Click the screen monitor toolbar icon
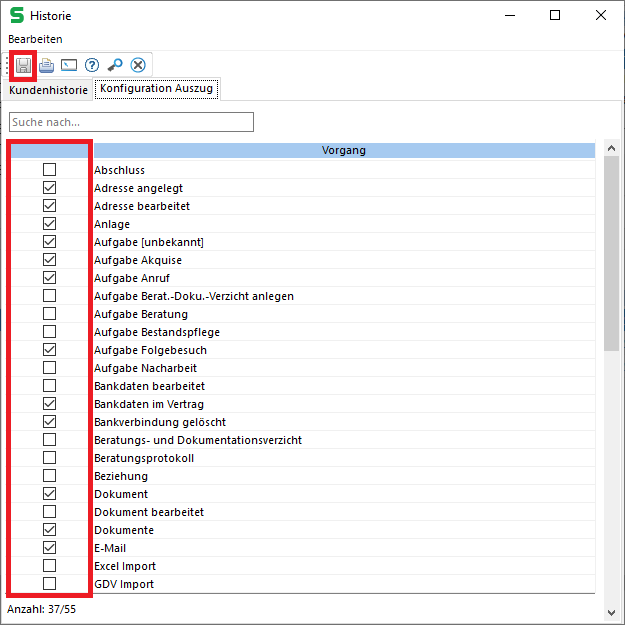The width and height of the screenshot is (625, 625). (69, 65)
